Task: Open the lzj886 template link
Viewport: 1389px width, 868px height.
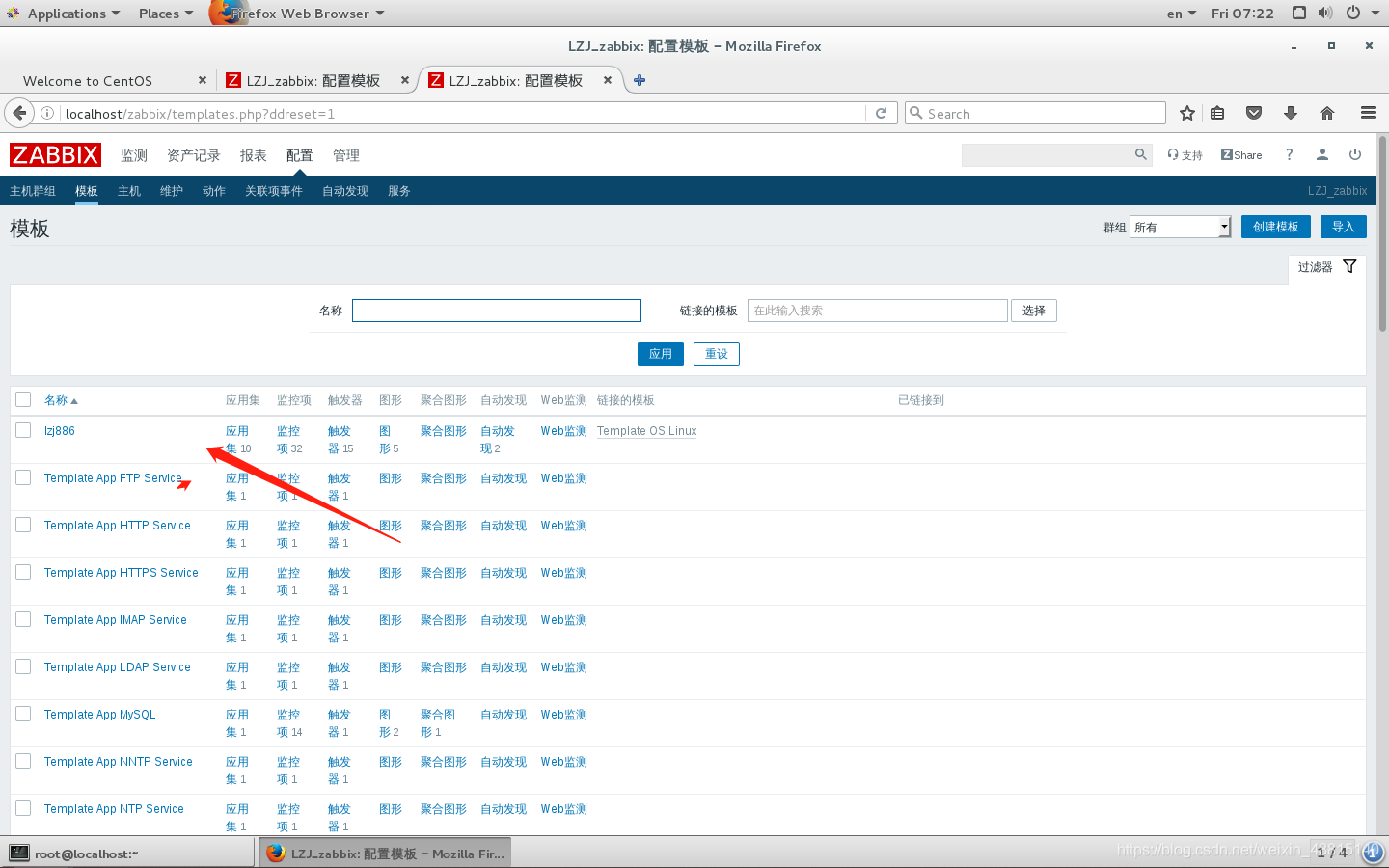Action: pyautogui.click(x=59, y=431)
